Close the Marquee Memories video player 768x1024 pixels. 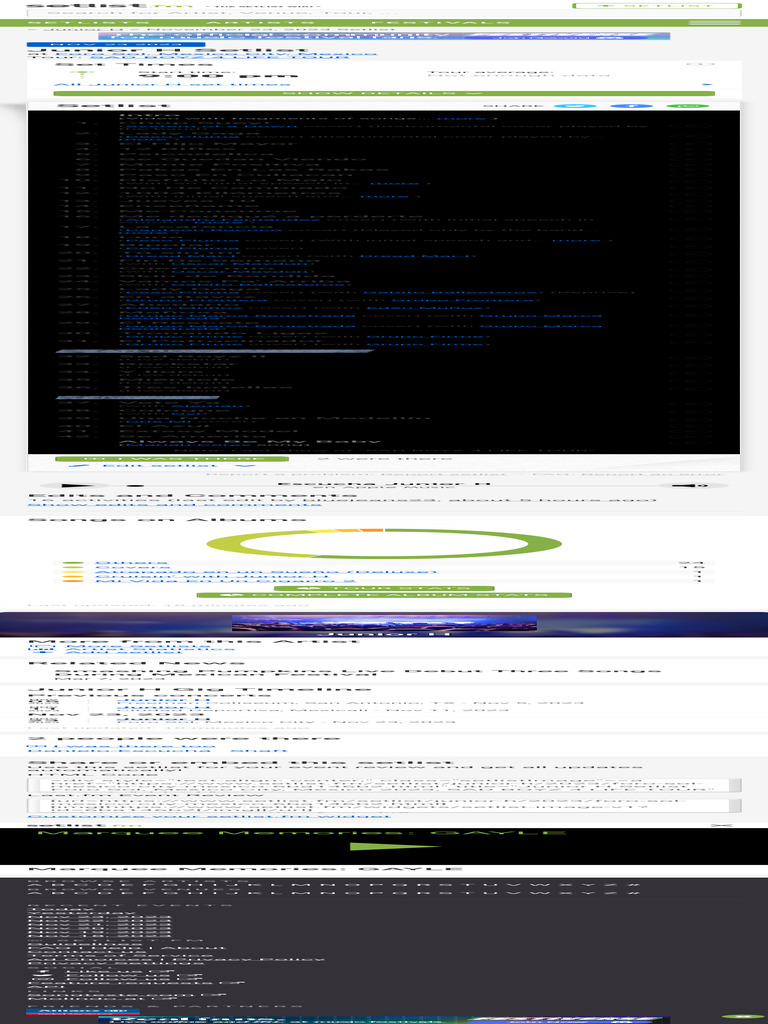pyautogui.click(x=720, y=825)
